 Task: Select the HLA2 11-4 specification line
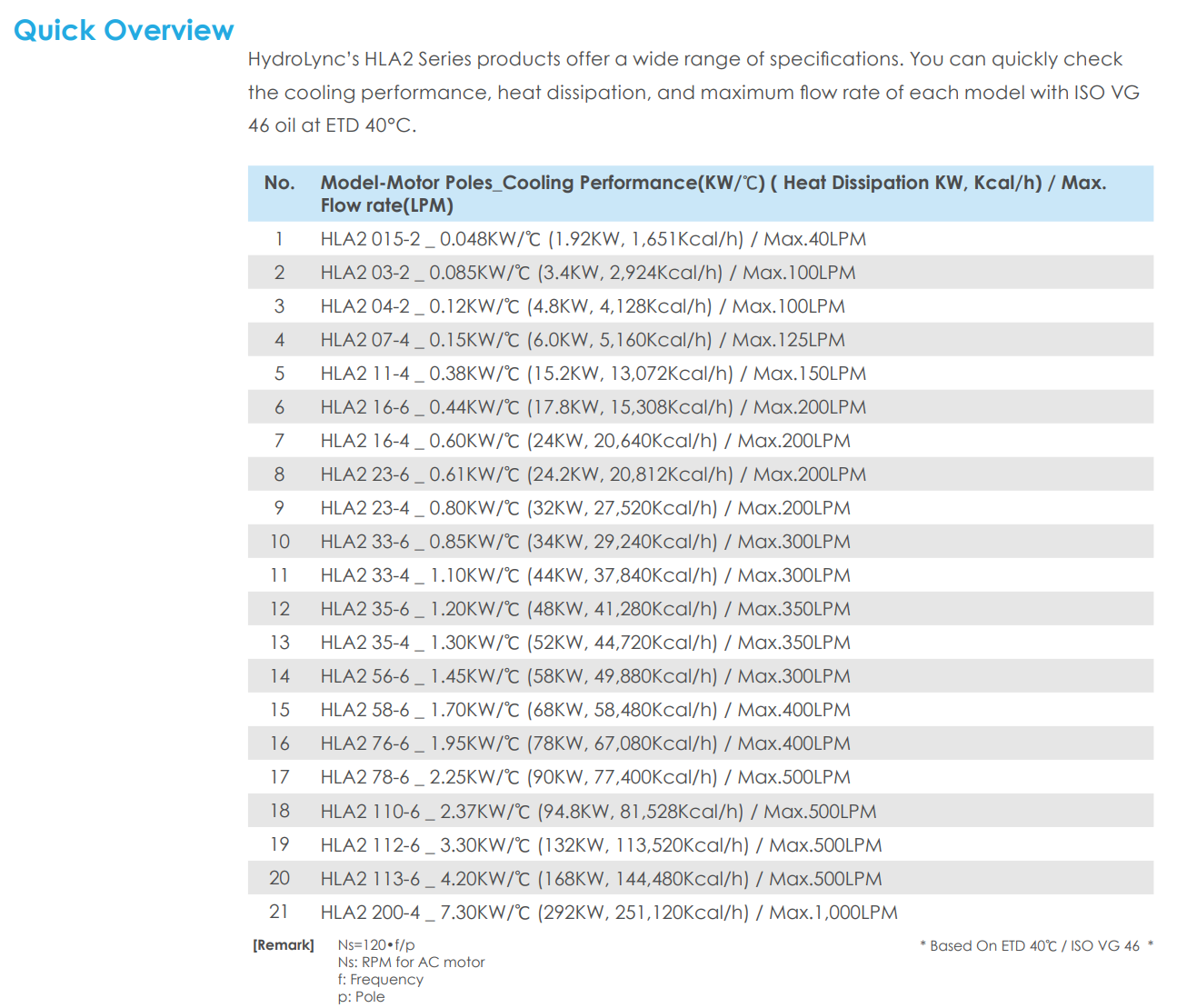click(x=593, y=374)
